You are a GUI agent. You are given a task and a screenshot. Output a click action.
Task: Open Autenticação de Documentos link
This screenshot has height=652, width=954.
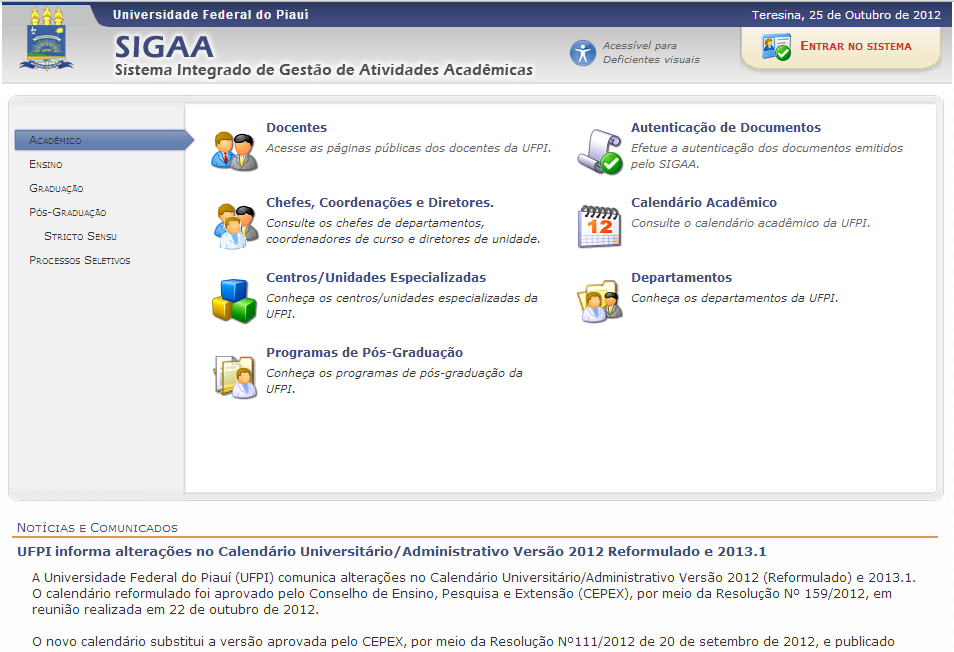click(726, 127)
